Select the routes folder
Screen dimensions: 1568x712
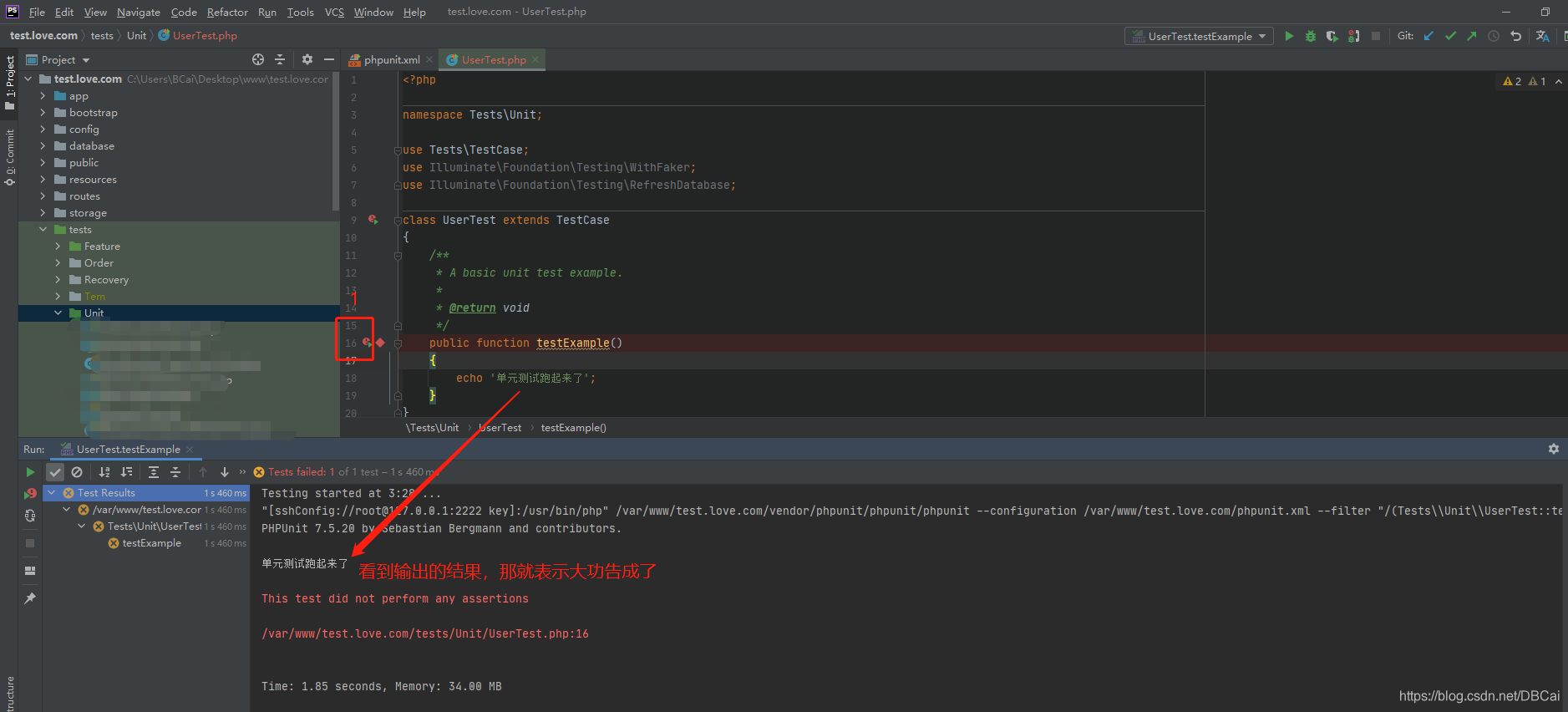[x=84, y=196]
